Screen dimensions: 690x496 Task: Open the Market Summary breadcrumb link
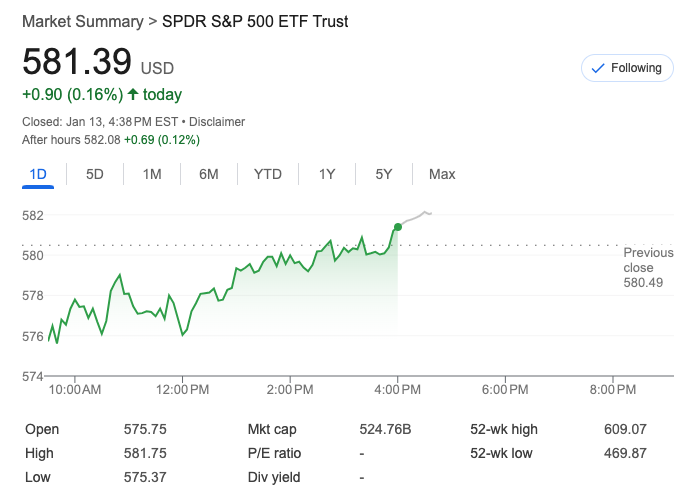point(81,21)
